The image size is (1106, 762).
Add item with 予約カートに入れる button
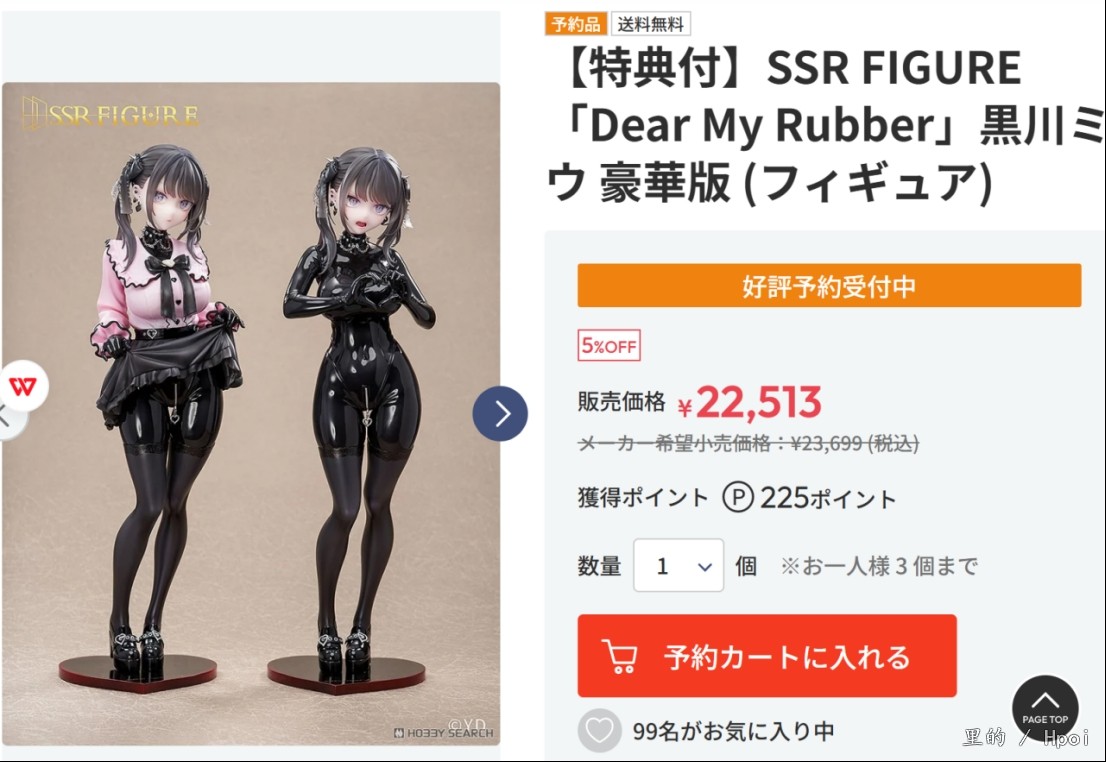tap(767, 655)
